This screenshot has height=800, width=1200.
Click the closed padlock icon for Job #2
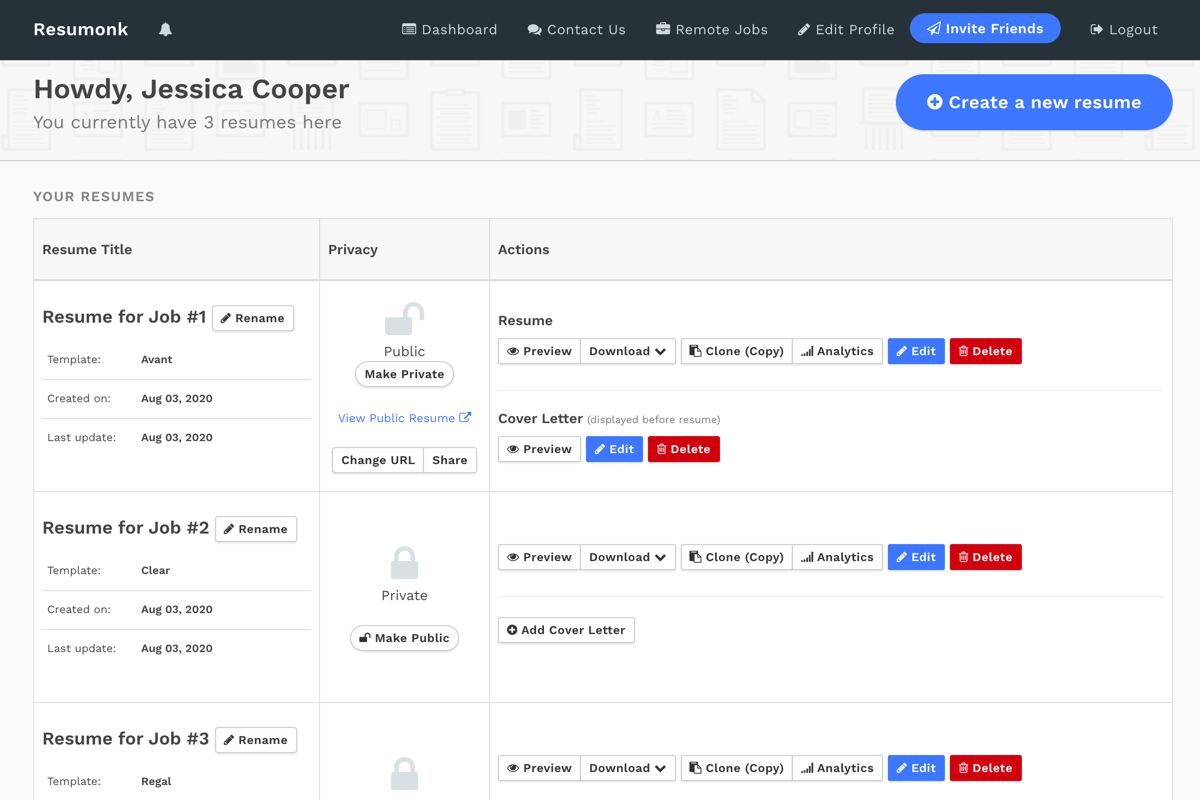tap(404, 563)
